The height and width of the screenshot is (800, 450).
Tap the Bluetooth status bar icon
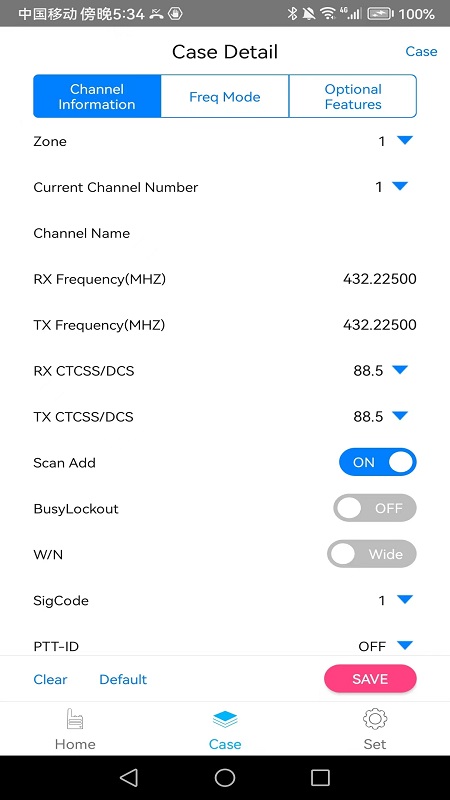pyautogui.click(x=292, y=13)
